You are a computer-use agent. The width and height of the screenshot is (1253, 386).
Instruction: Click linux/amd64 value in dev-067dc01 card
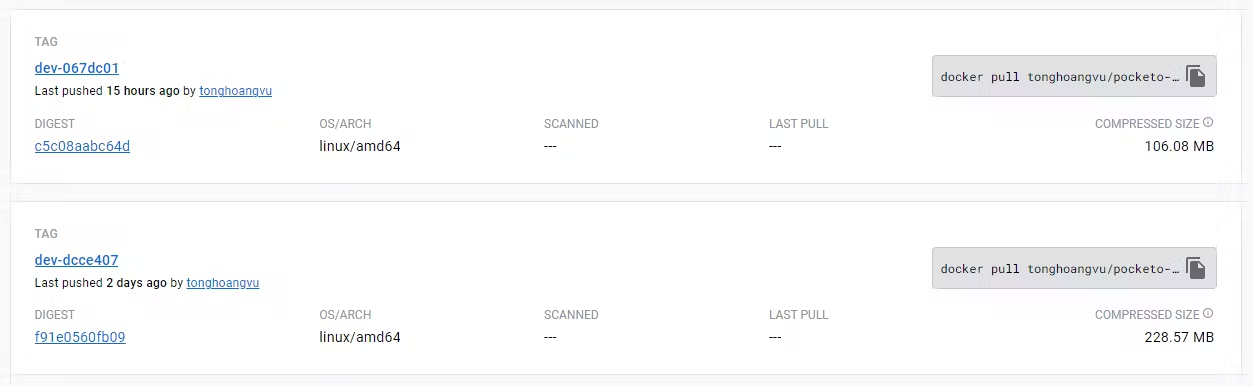click(x=360, y=146)
